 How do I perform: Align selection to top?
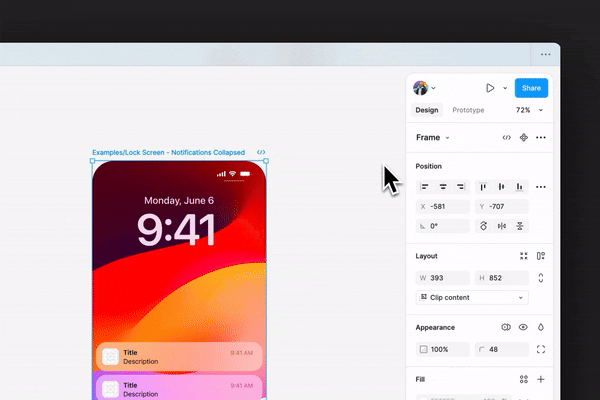[483, 187]
